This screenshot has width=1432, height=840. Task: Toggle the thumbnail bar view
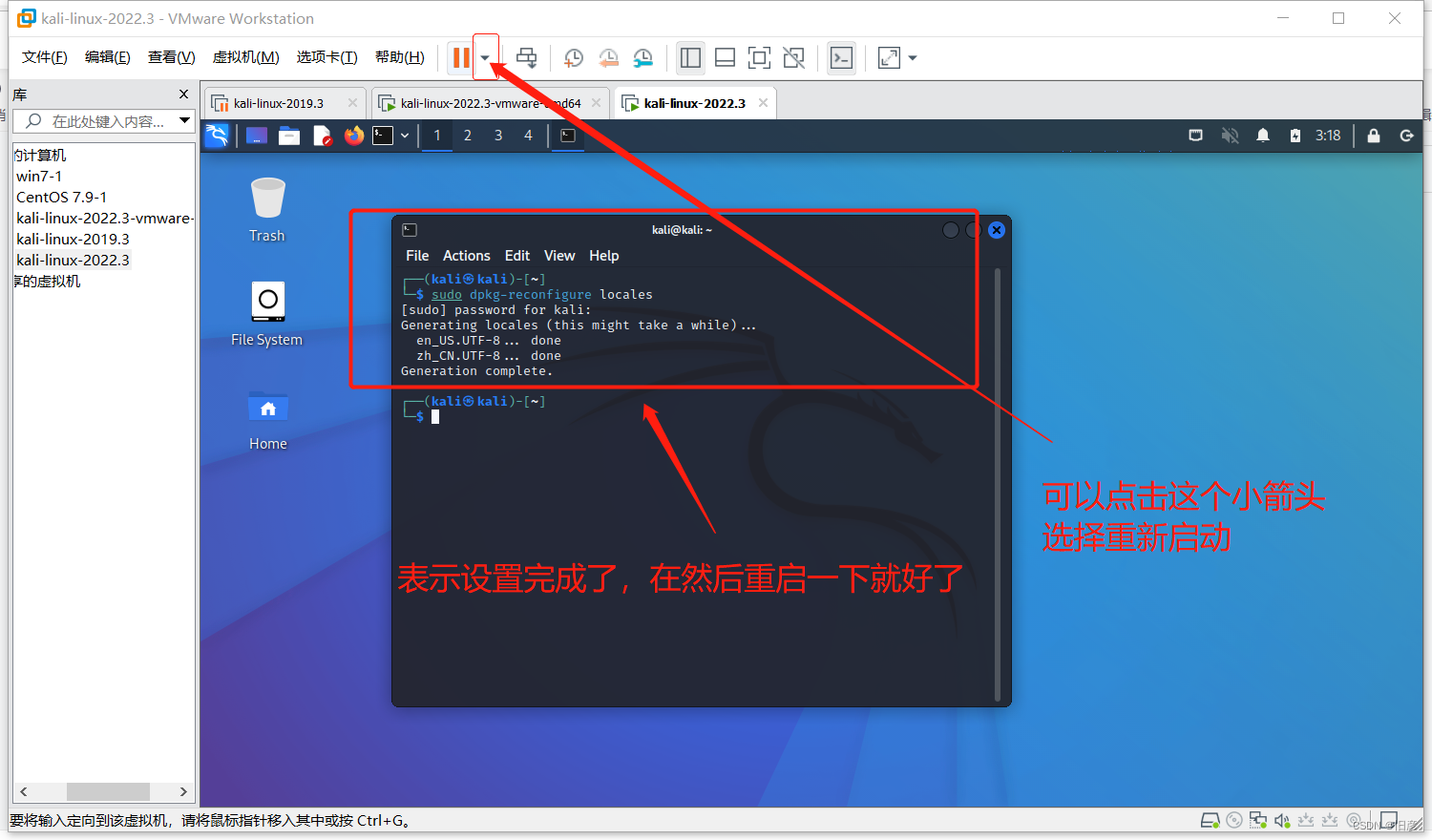point(725,57)
